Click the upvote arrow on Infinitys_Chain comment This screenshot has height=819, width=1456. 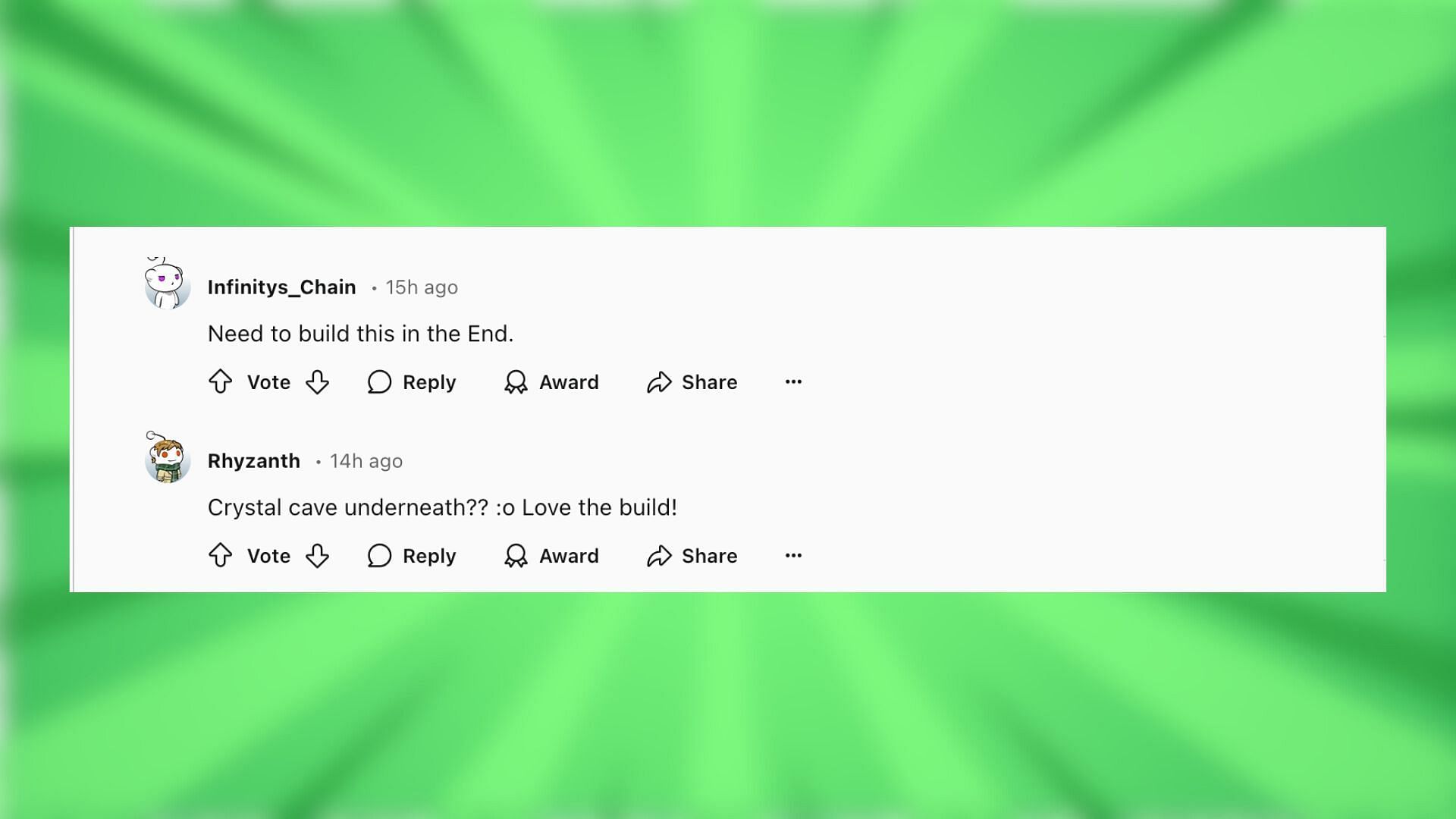tap(221, 381)
